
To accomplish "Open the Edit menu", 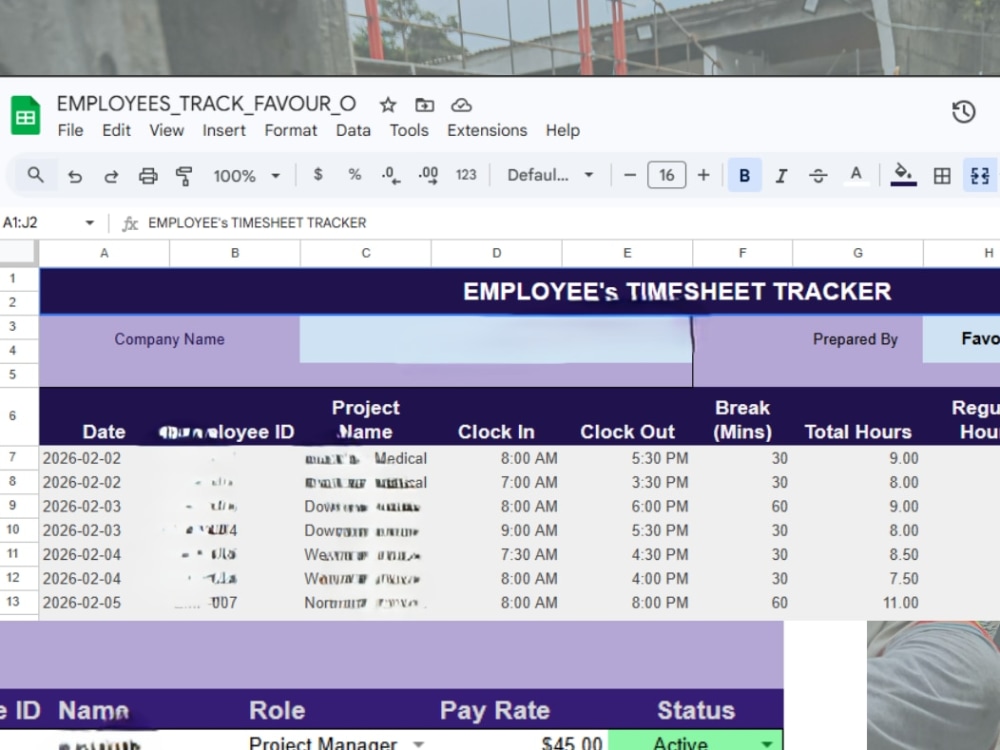I will click(x=116, y=130).
